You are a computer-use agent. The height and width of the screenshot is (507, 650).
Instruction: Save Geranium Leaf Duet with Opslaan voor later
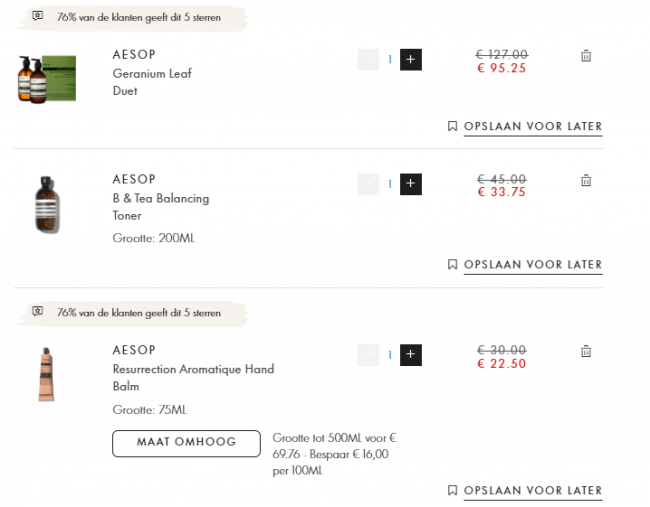(532, 127)
